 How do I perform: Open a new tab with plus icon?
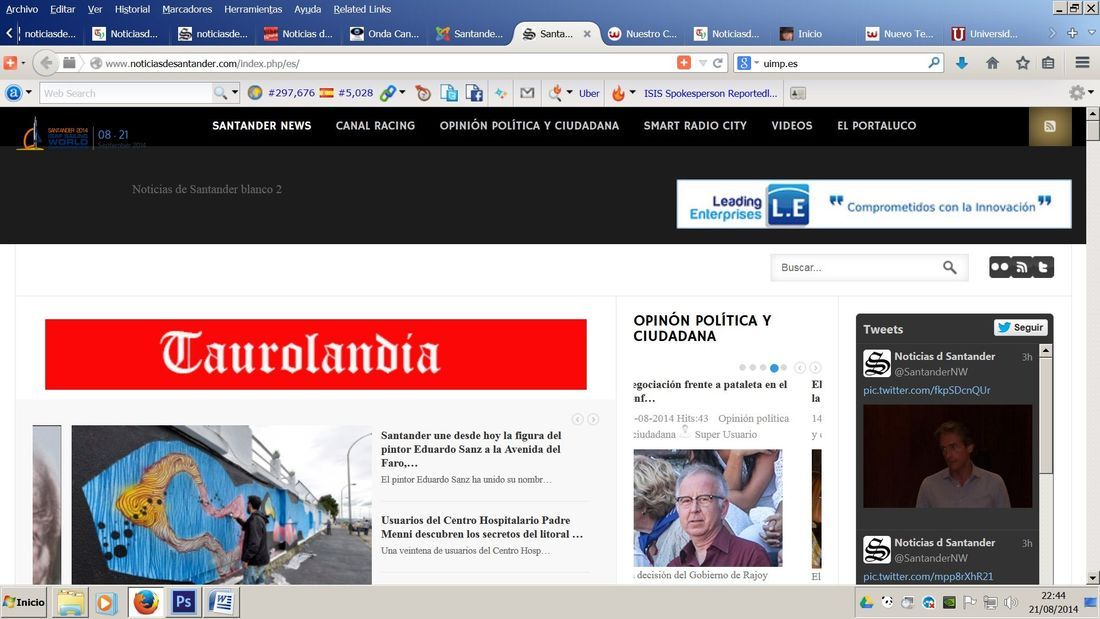tap(1072, 33)
